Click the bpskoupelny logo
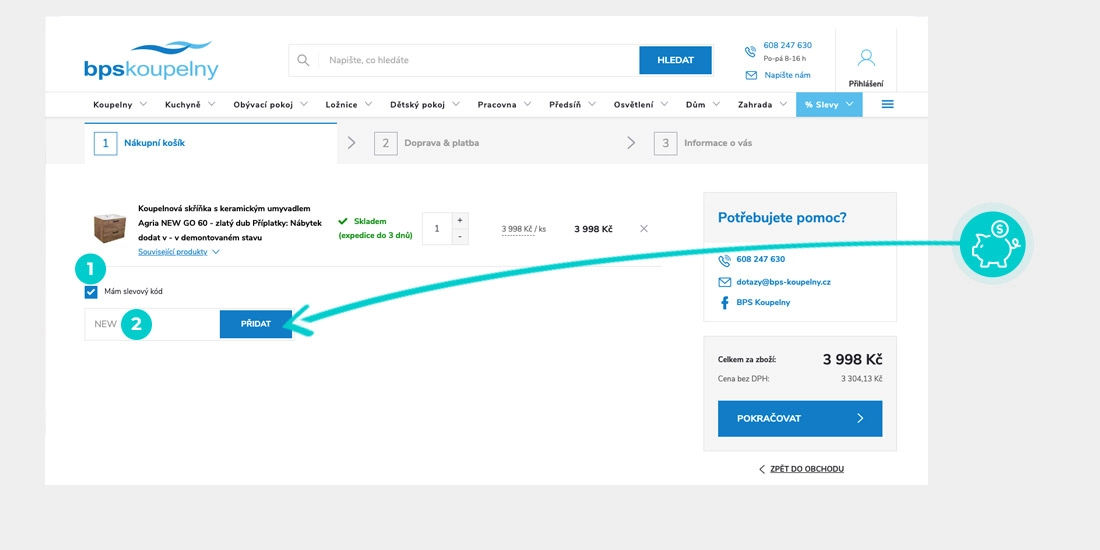The height and width of the screenshot is (550, 1100). pos(151,61)
